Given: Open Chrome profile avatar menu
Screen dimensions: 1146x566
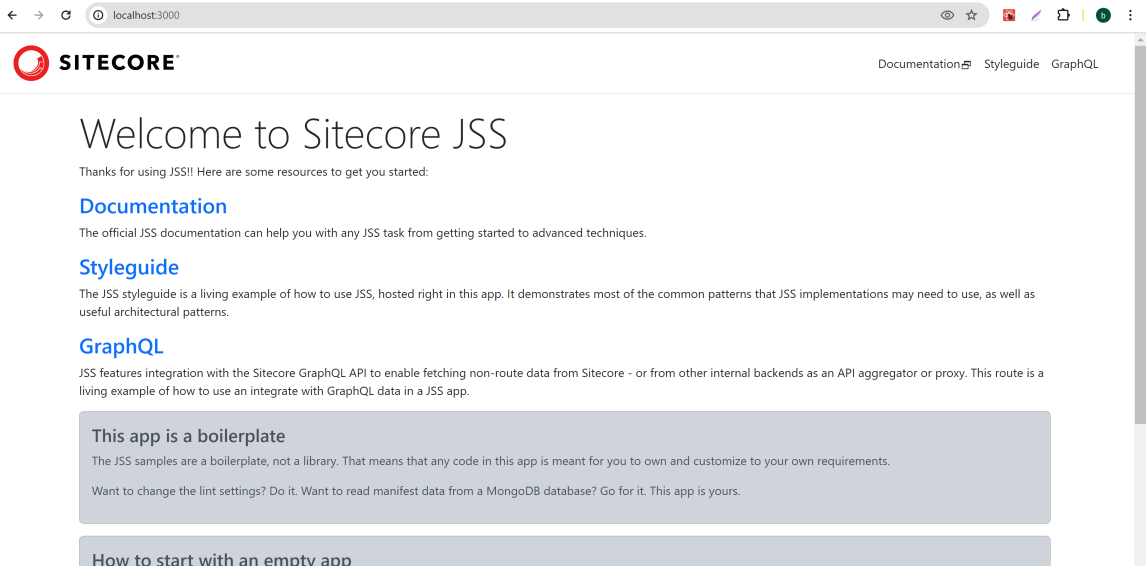Looking at the screenshot, I should (1103, 15).
